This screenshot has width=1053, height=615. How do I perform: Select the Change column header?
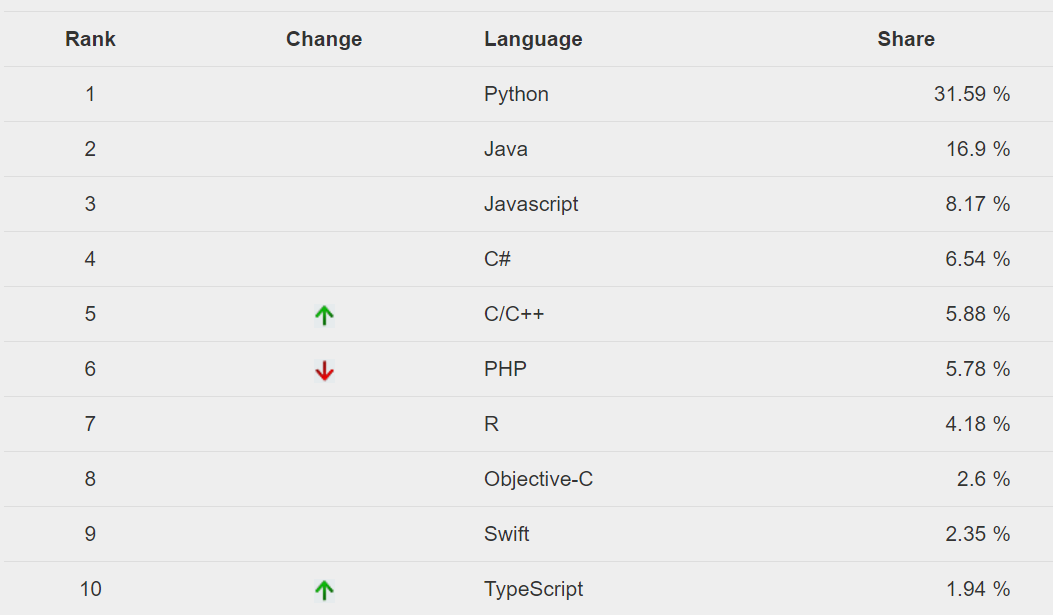(x=324, y=39)
